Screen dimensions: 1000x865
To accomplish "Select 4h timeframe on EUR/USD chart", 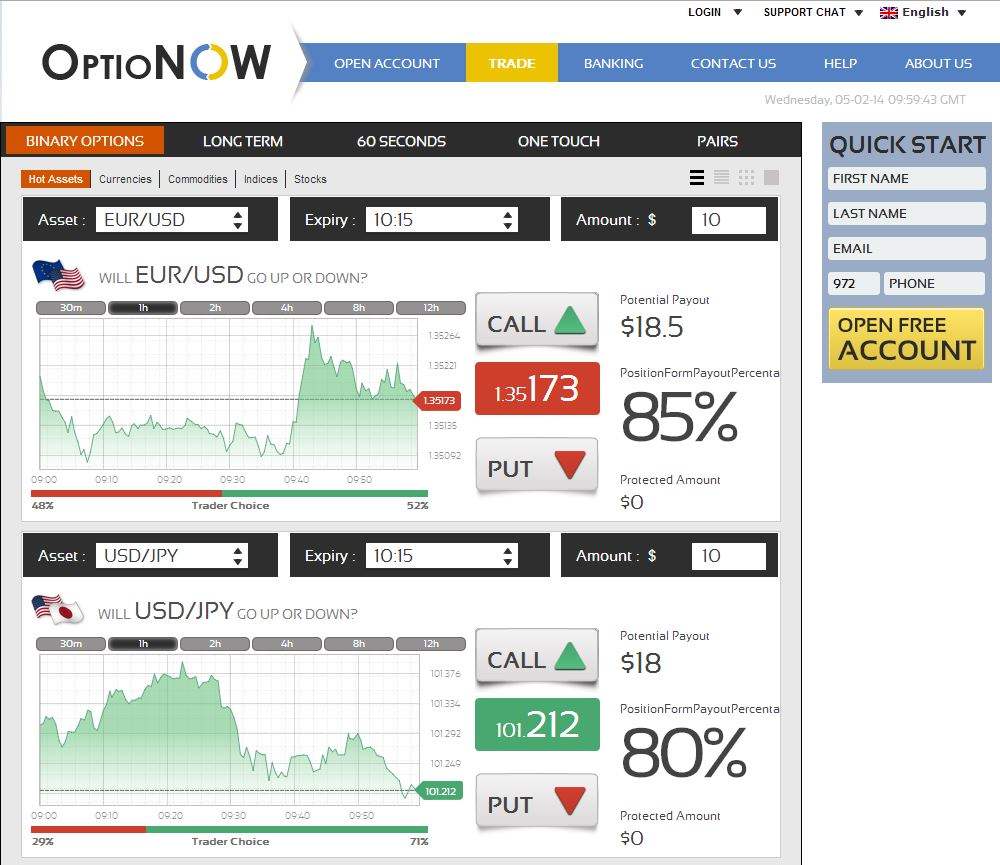I will 287,307.
